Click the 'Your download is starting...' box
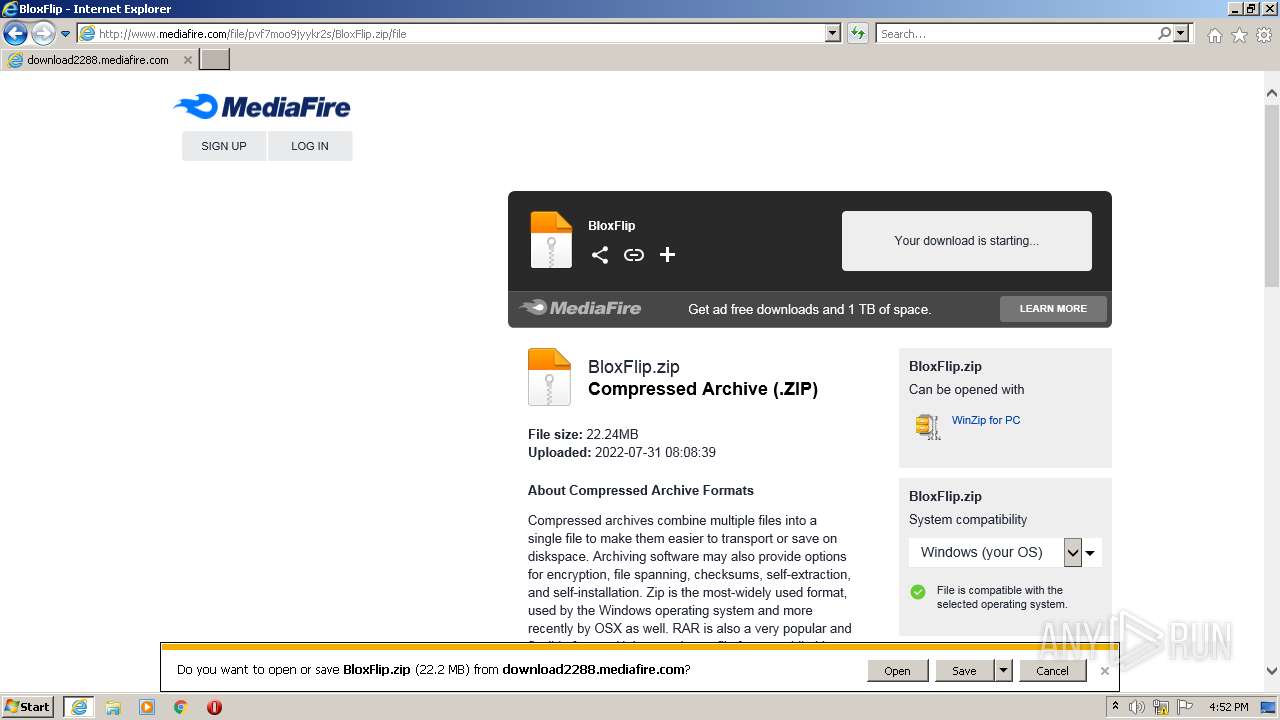Image resolution: width=1280 pixels, height=720 pixels. (966, 241)
